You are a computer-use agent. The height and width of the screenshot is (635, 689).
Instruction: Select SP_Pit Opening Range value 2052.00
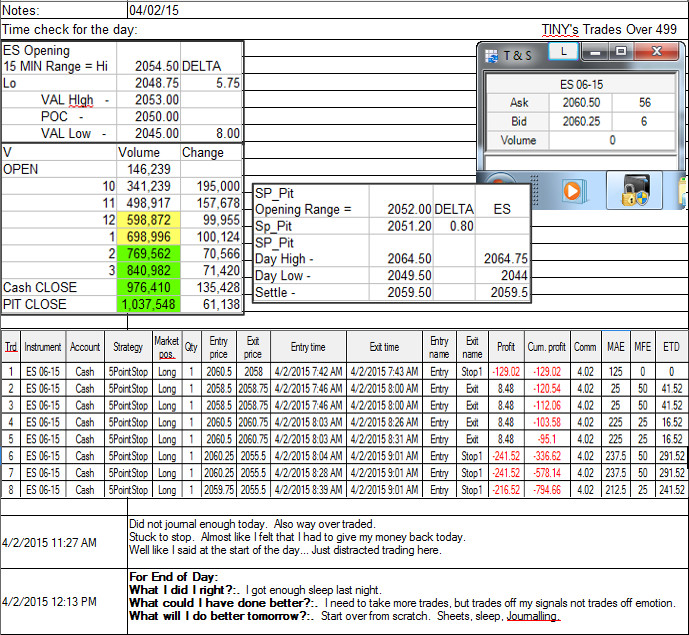tap(409, 209)
